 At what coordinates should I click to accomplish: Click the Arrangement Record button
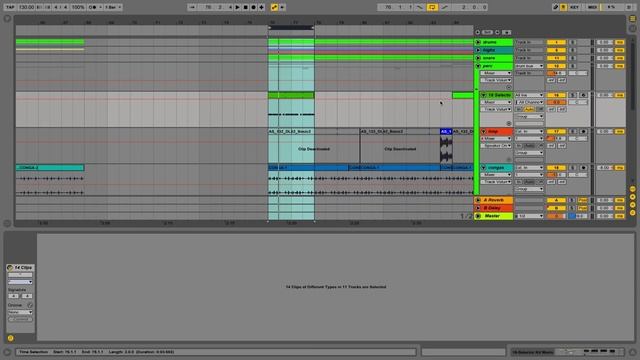[x=253, y=7]
